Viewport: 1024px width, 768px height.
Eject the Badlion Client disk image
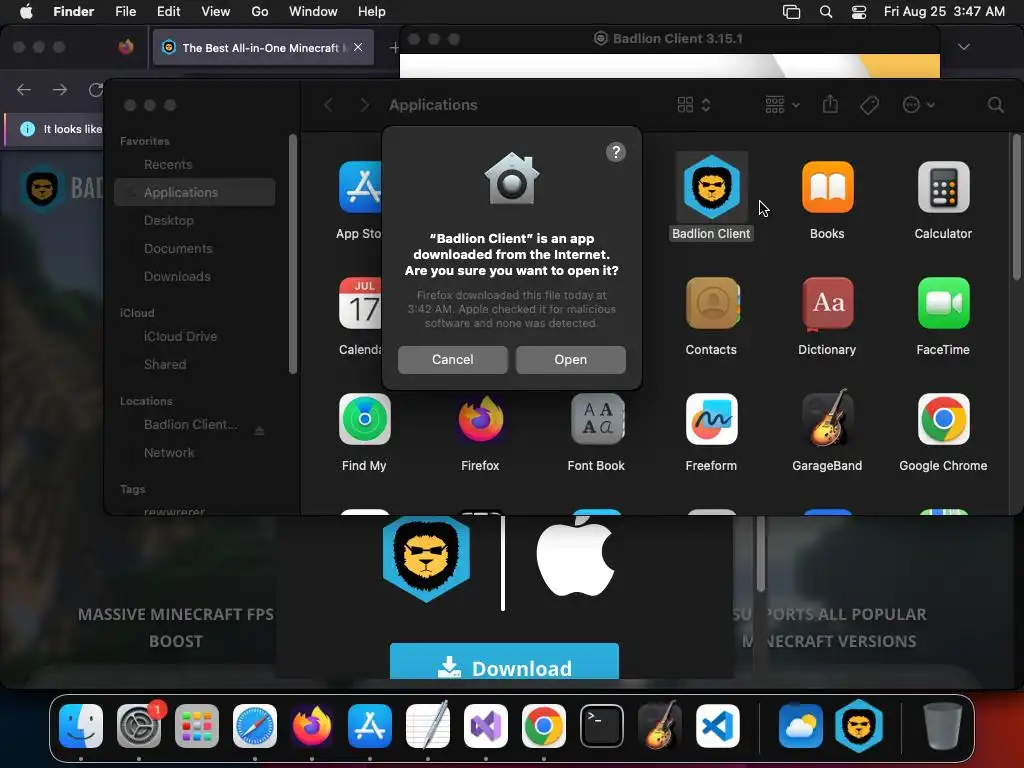point(259,430)
